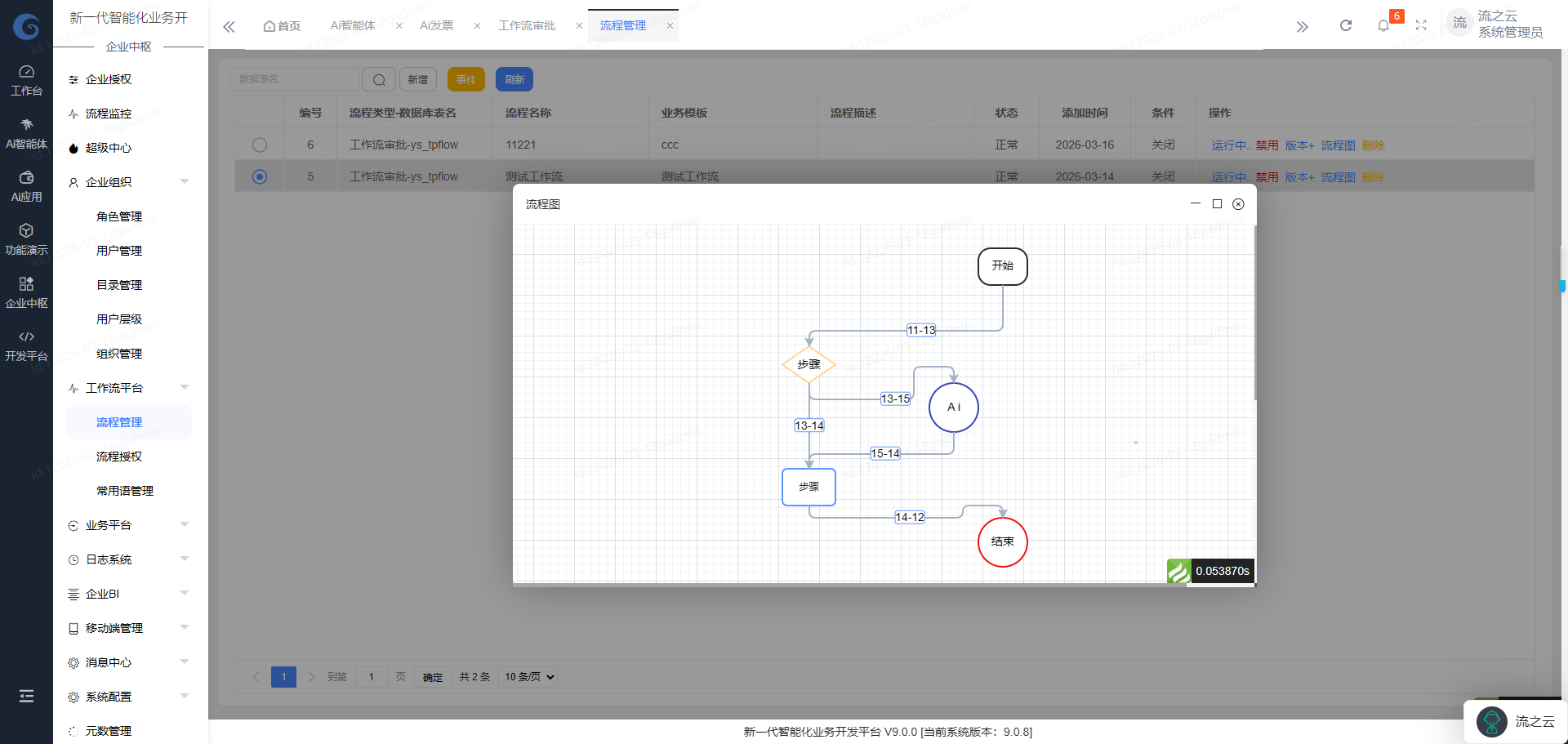The width and height of the screenshot is (1568, 744).
Task: Open the 10条/页 page size dropdown
Action: pos(527,676)
